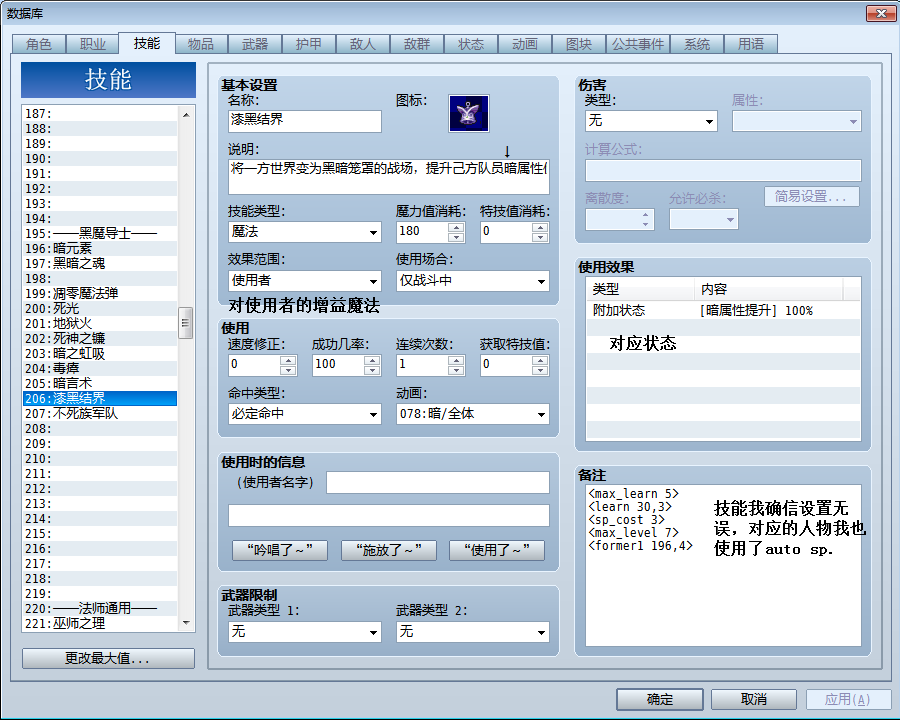Select skill 205:暗言术
Screen dimensions: 900x720
pos(100,384)
